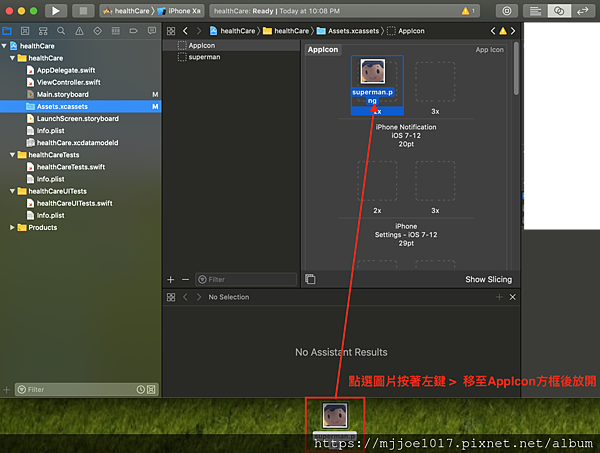Show the Library button in toolbar
600x453 pixels.
point(507,11)
